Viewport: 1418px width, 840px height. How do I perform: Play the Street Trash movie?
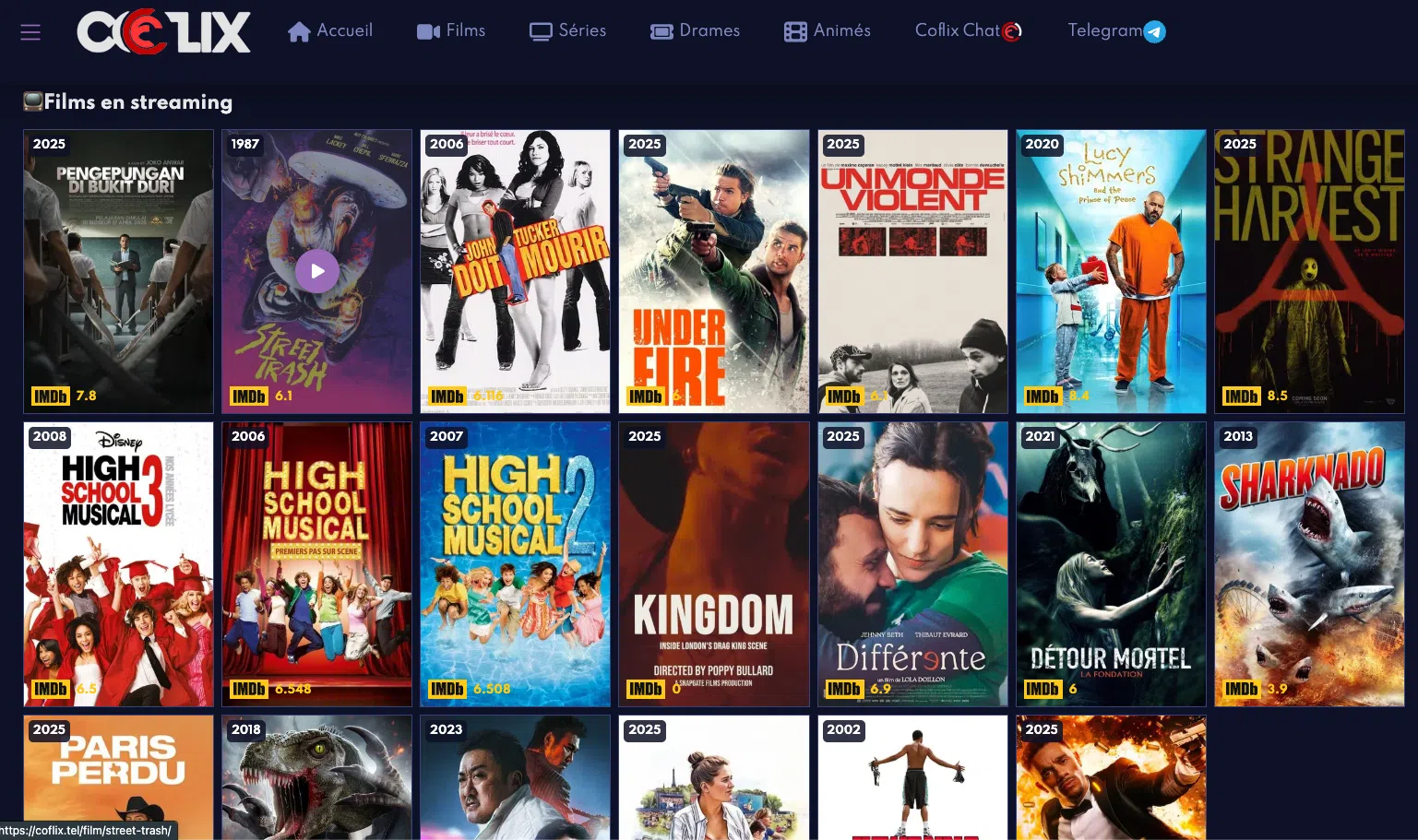coord(317,271)
